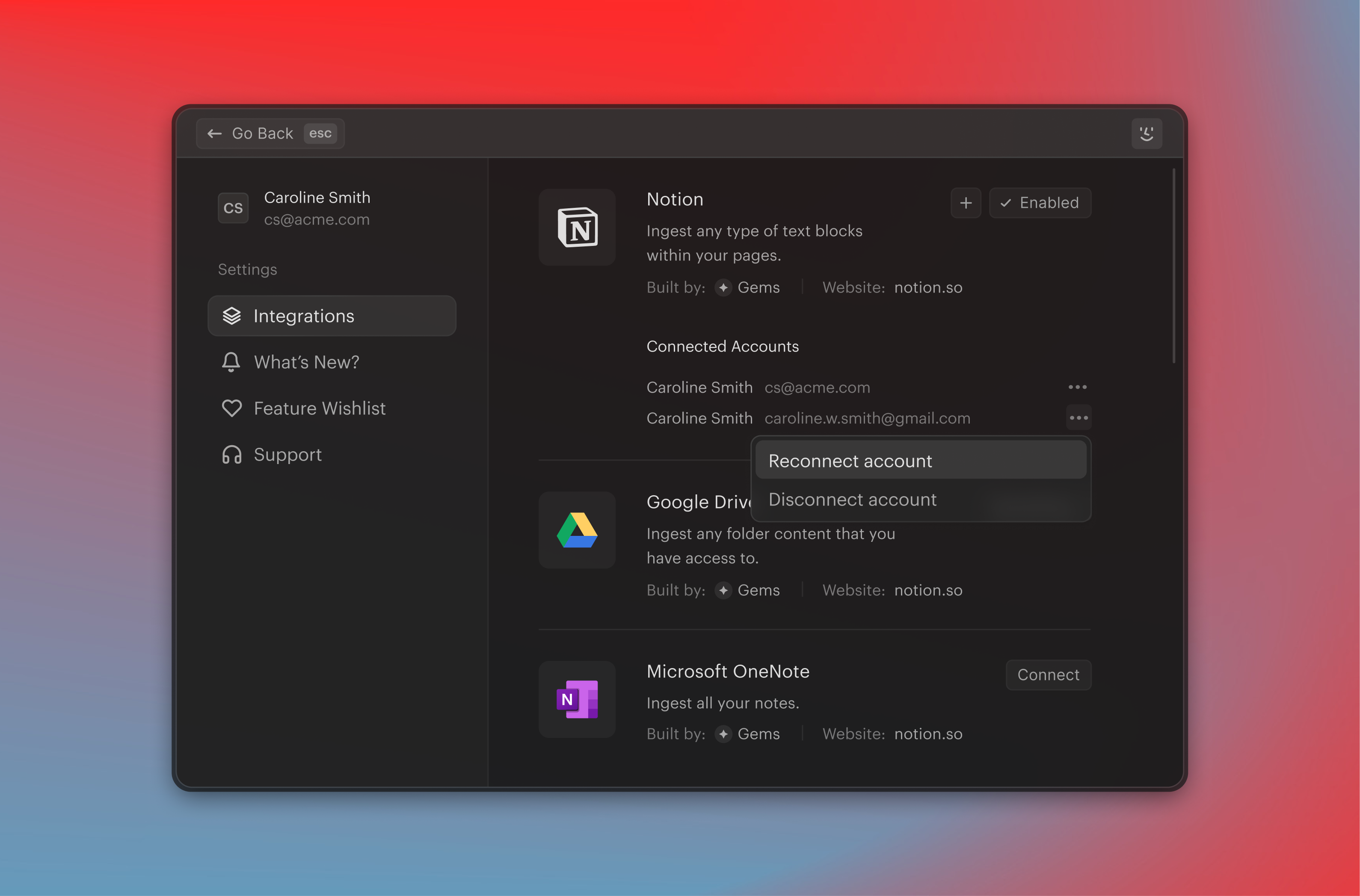Open the Support section
This screenshot has width=1360, height=896.
(287, 455)
